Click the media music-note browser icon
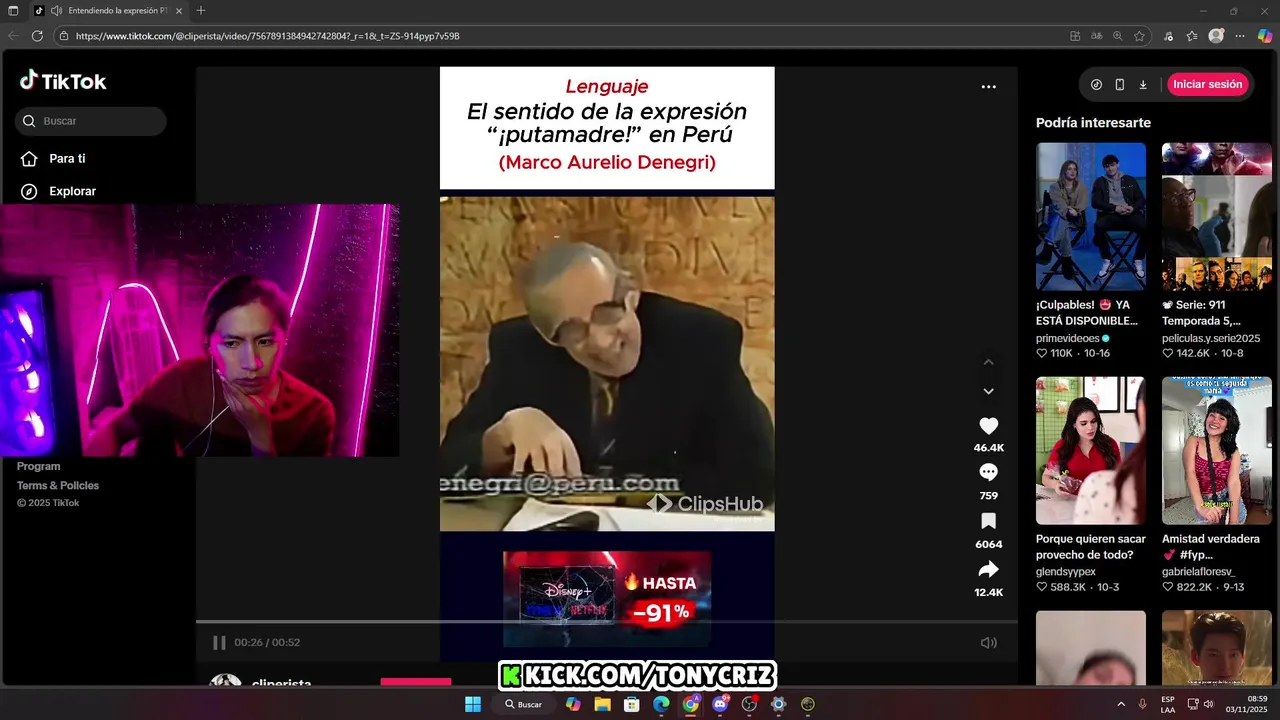Viewport: 1280px width, 720px height. [x=1168, y=36]
